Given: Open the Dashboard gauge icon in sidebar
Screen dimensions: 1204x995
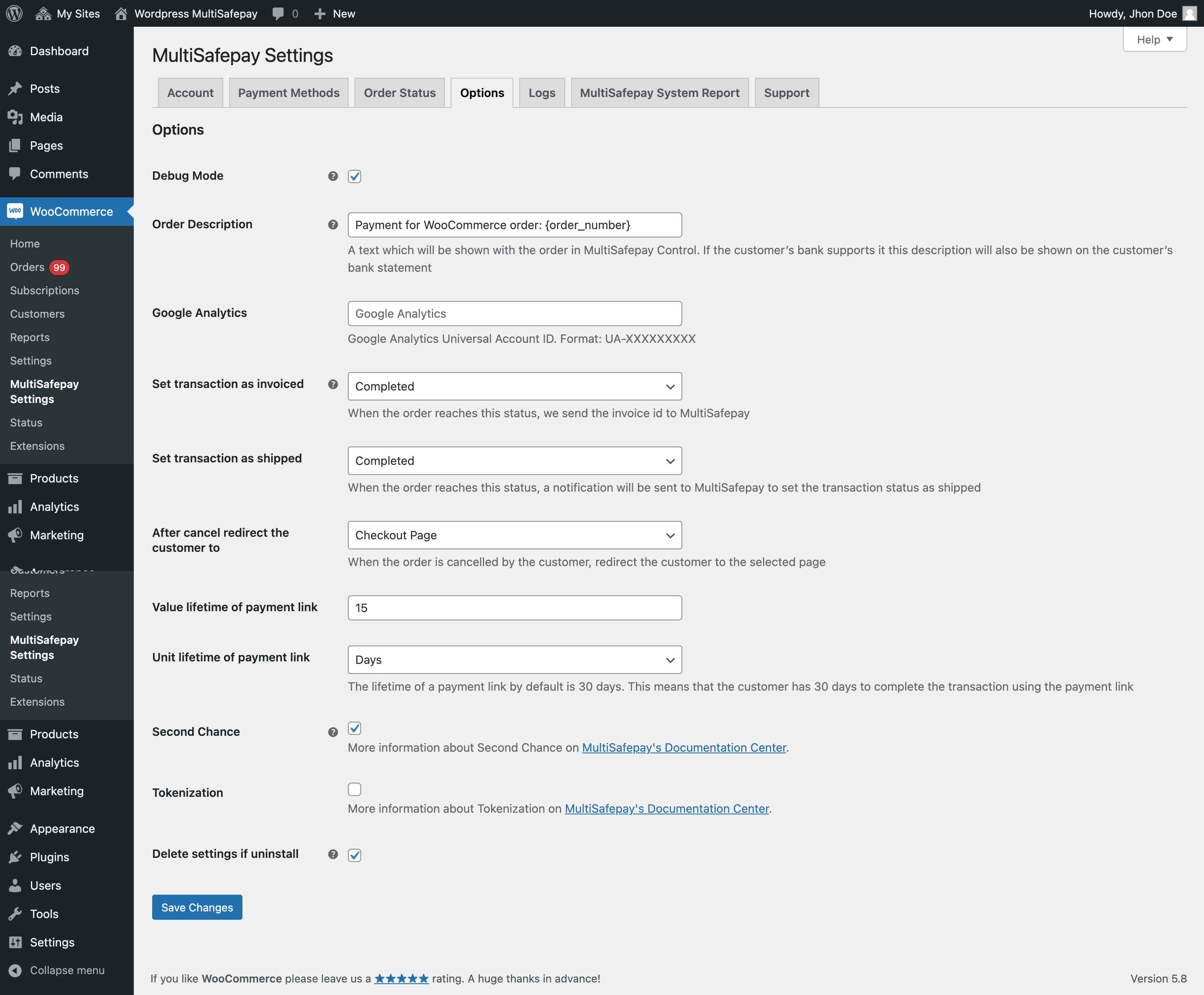Looking at the screenshot, I should pos(15,51).
